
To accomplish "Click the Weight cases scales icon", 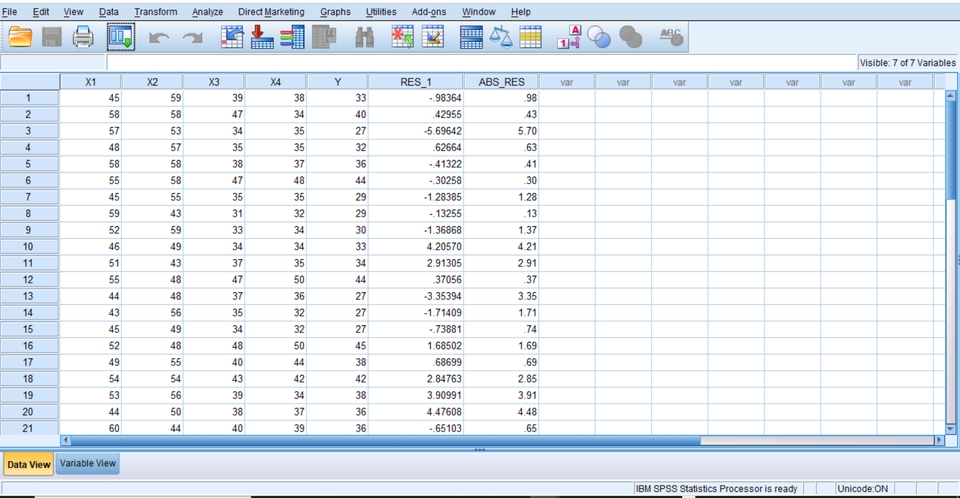I will [x=501, y=37].
